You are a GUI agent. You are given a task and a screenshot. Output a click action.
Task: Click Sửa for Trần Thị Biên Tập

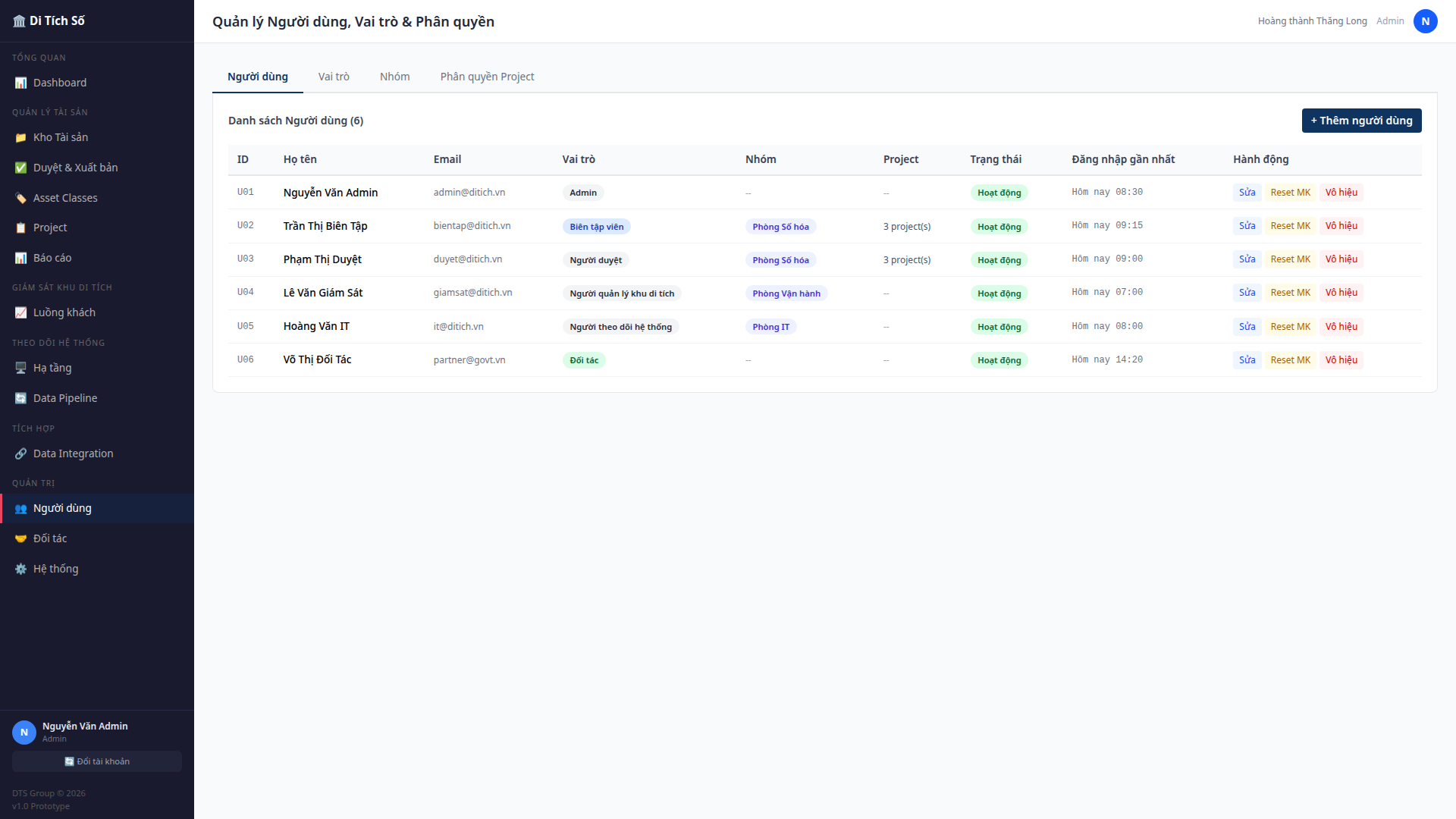point(1247,226)
